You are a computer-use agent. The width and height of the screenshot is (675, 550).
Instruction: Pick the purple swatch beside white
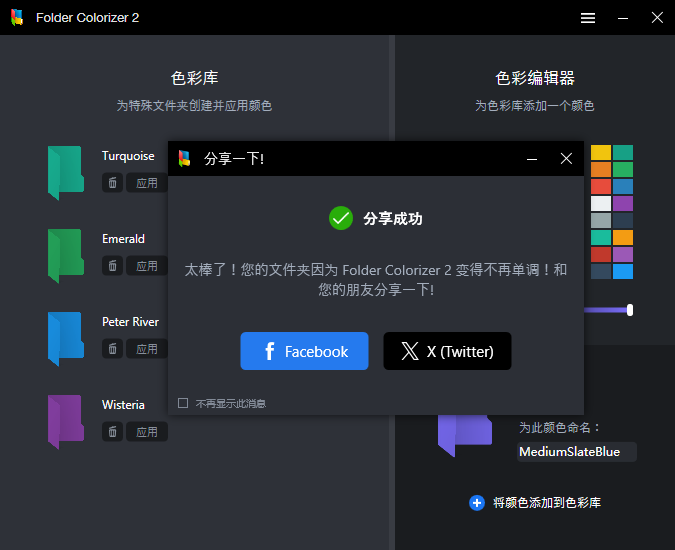(623, 204)
